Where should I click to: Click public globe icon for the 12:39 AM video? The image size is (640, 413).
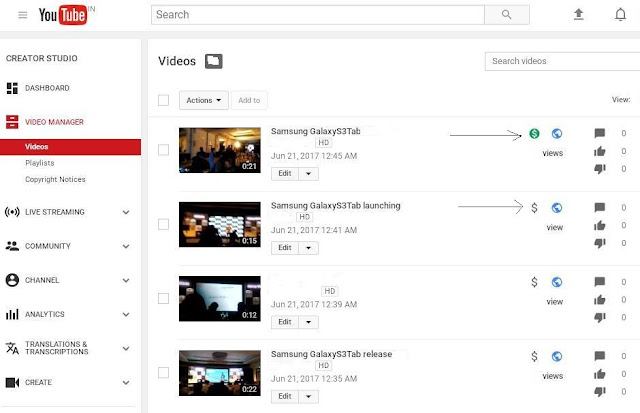(x=557, y=282)
